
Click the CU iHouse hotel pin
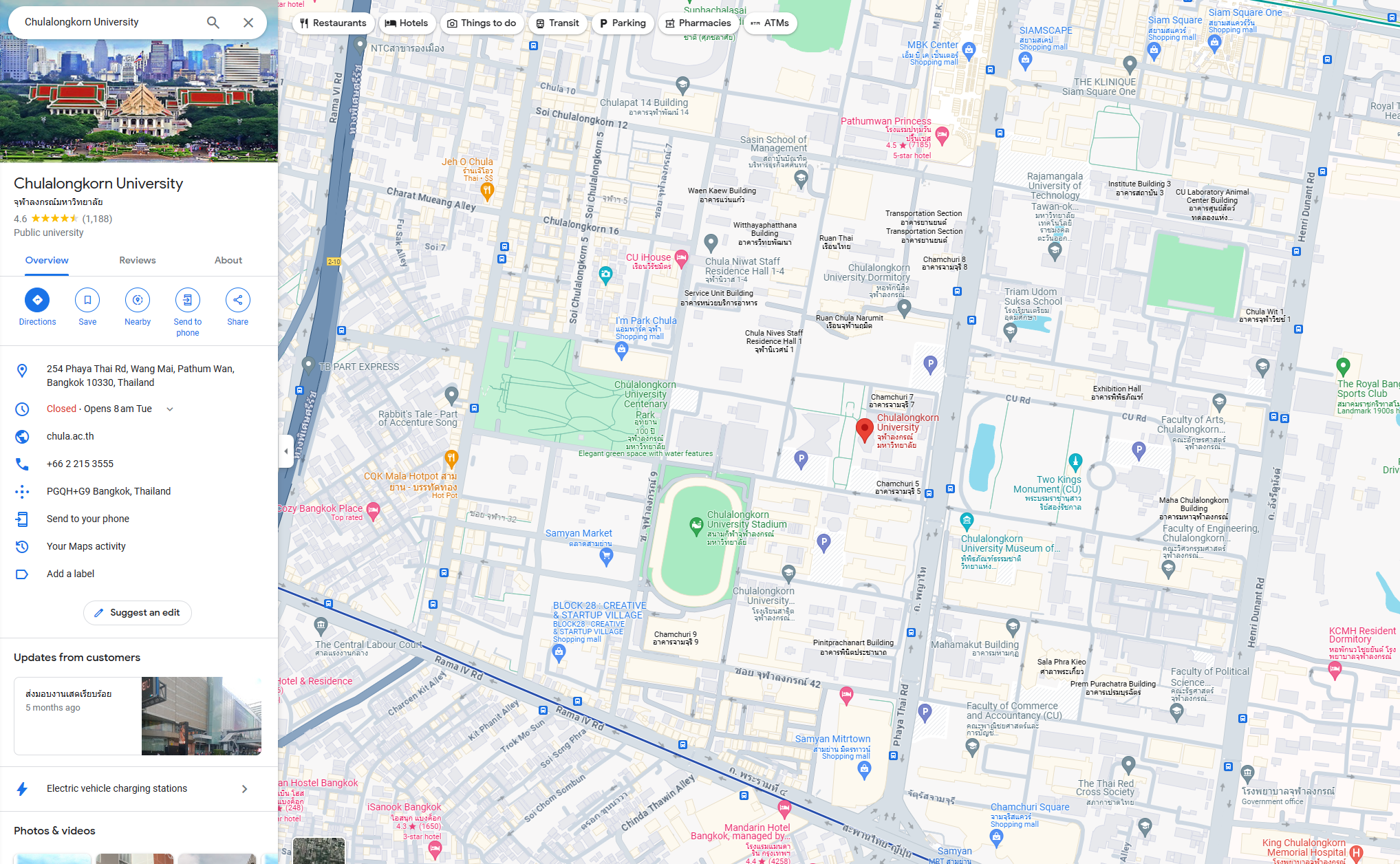click(x=681, y=259)
